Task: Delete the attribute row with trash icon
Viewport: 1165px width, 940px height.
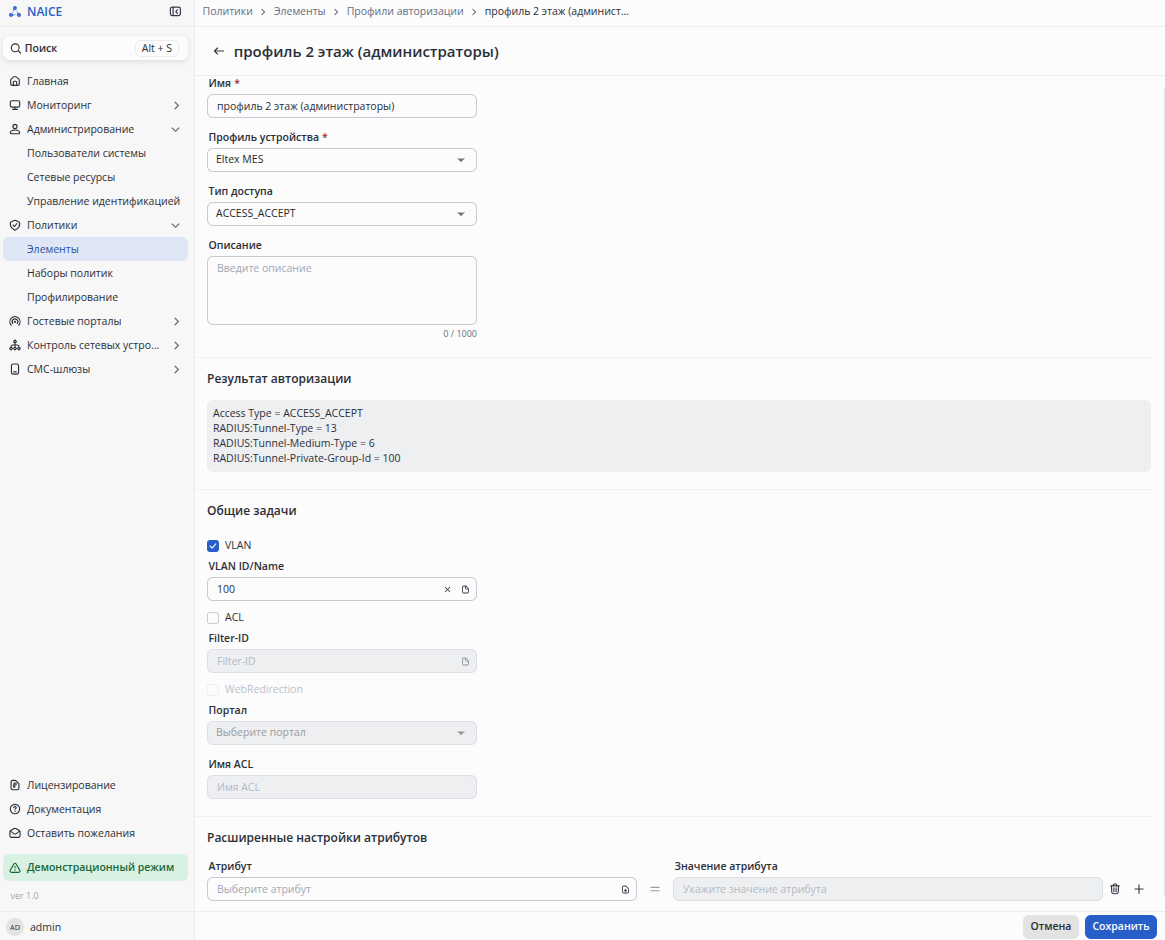Action: pyautogui.click(x=1115, y=889)
